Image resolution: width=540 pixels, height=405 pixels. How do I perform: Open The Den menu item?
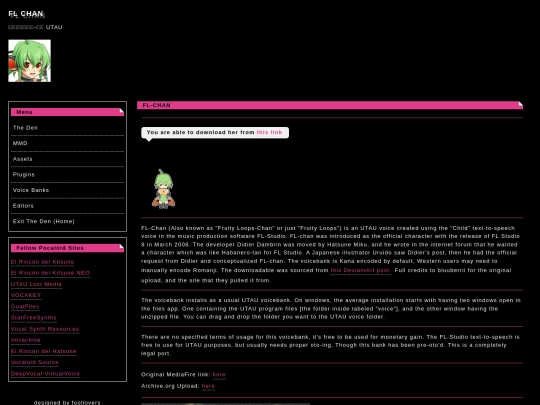pyautogui.click(x=25, y=128)
